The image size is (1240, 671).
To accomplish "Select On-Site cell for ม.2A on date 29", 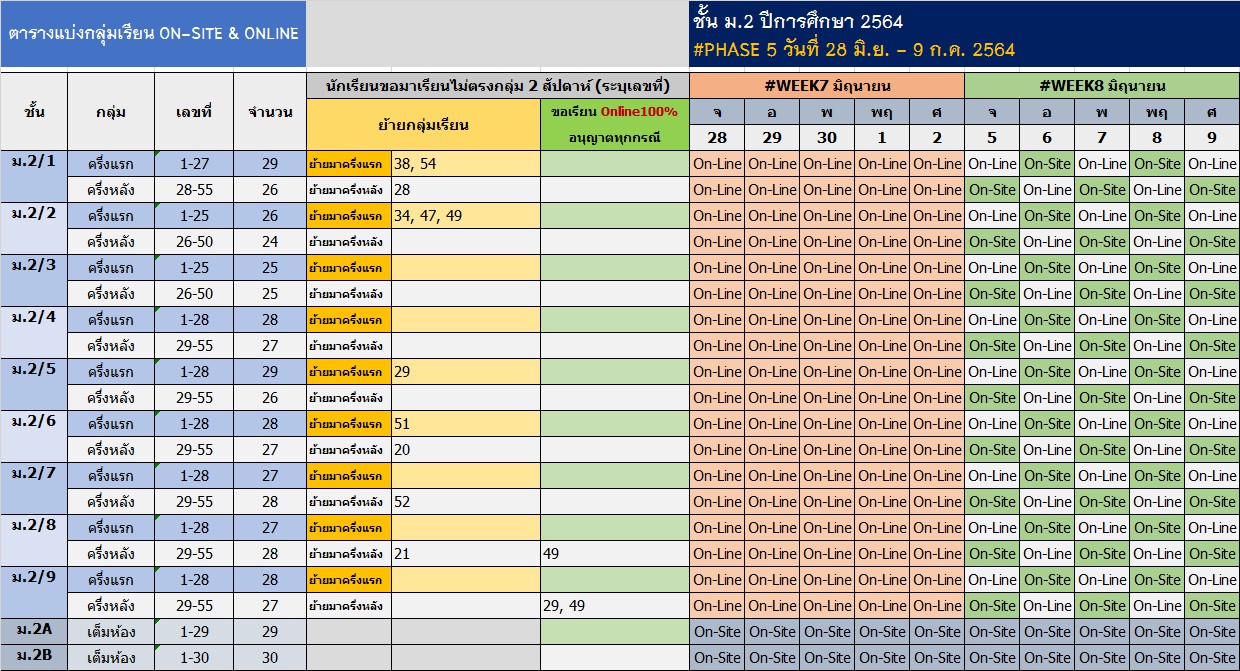I will (x=772, y=631).
